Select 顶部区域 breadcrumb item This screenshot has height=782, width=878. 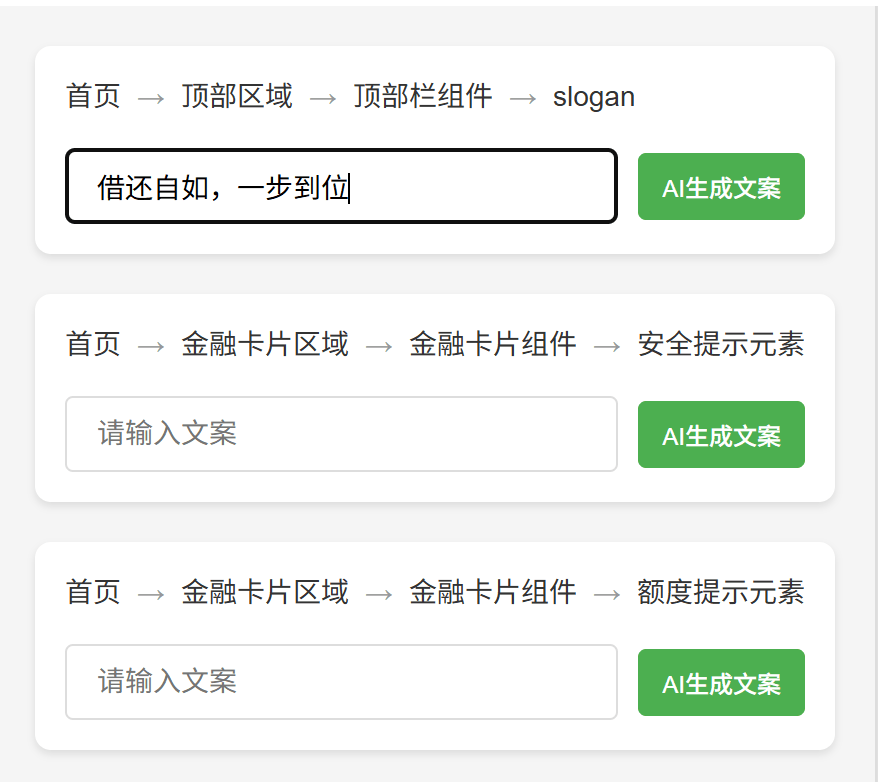pos(237,97)
